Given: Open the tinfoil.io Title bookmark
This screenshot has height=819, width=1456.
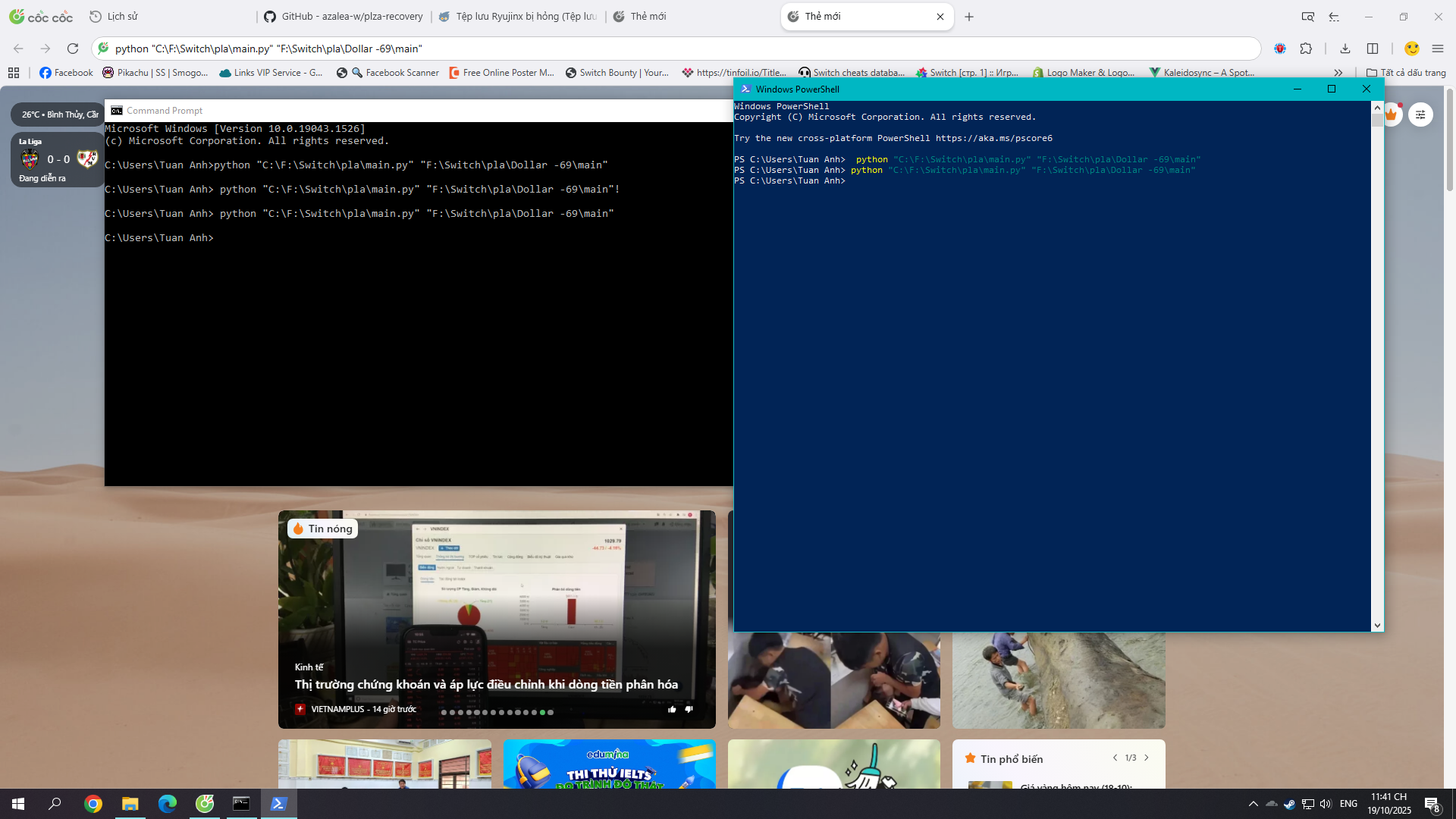Looking at the screenshot, I should (734, 73).
